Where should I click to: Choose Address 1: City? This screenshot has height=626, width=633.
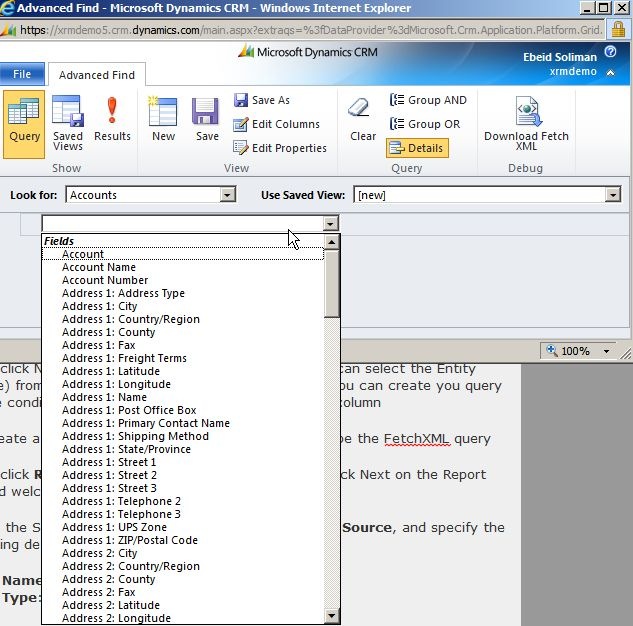pyautogui.click(x=183, y=306)
